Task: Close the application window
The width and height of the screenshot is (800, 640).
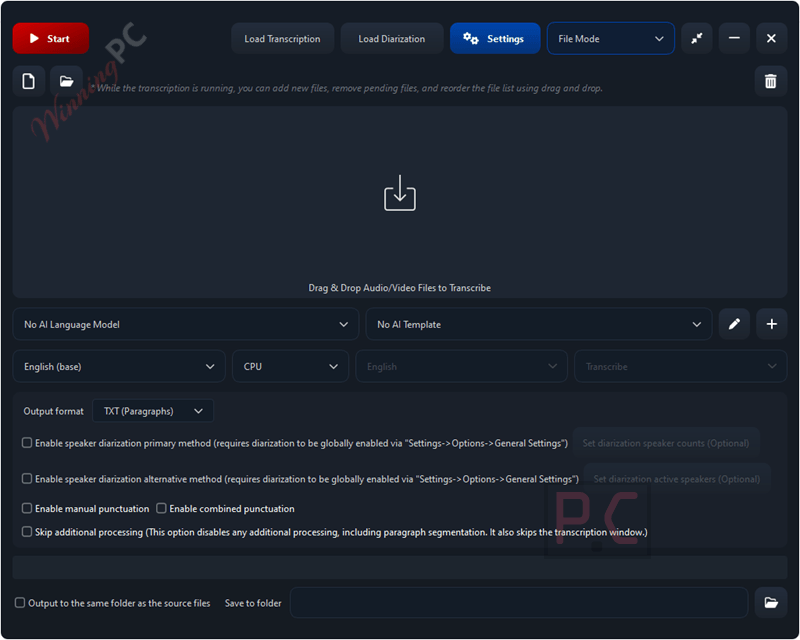Action: [771, 38]
